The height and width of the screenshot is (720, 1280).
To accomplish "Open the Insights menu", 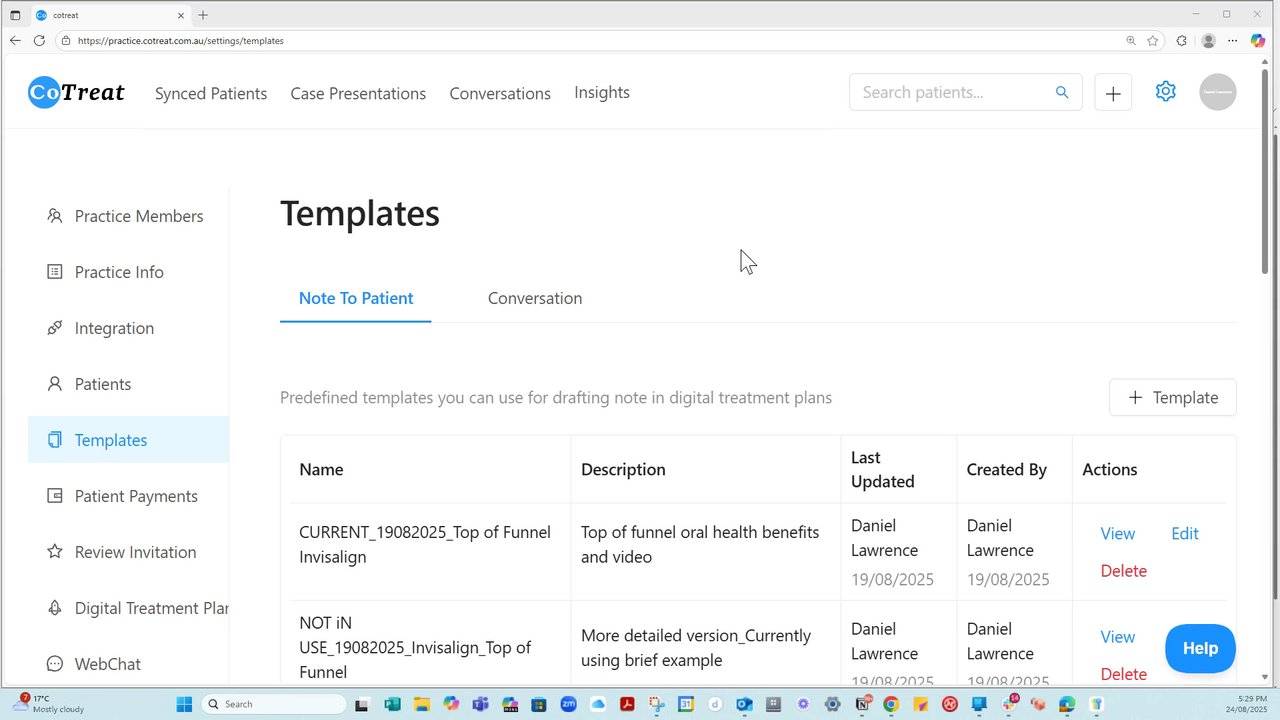I will (602, 92).
